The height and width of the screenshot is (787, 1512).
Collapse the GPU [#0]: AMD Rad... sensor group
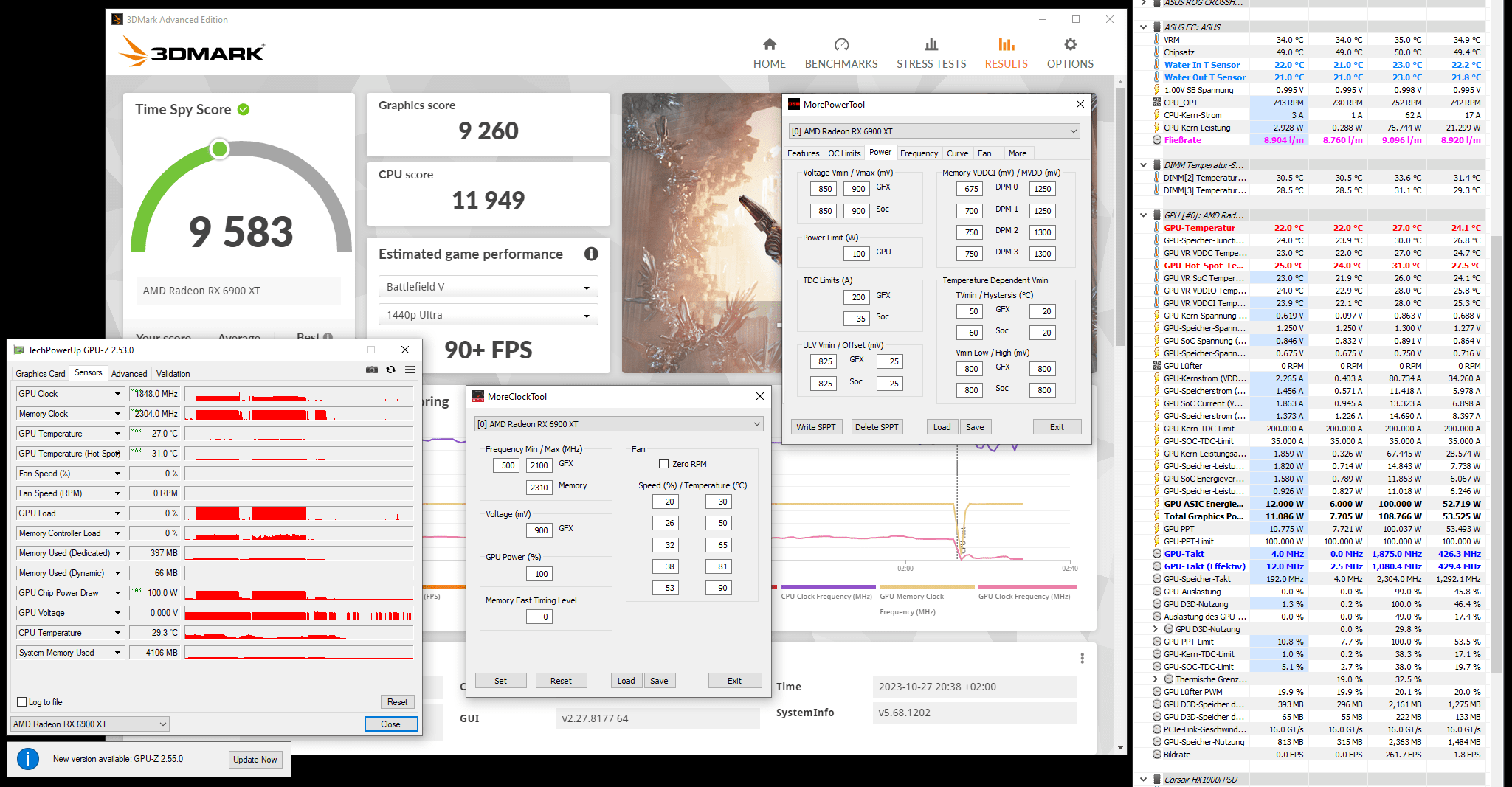point(1144,215)
